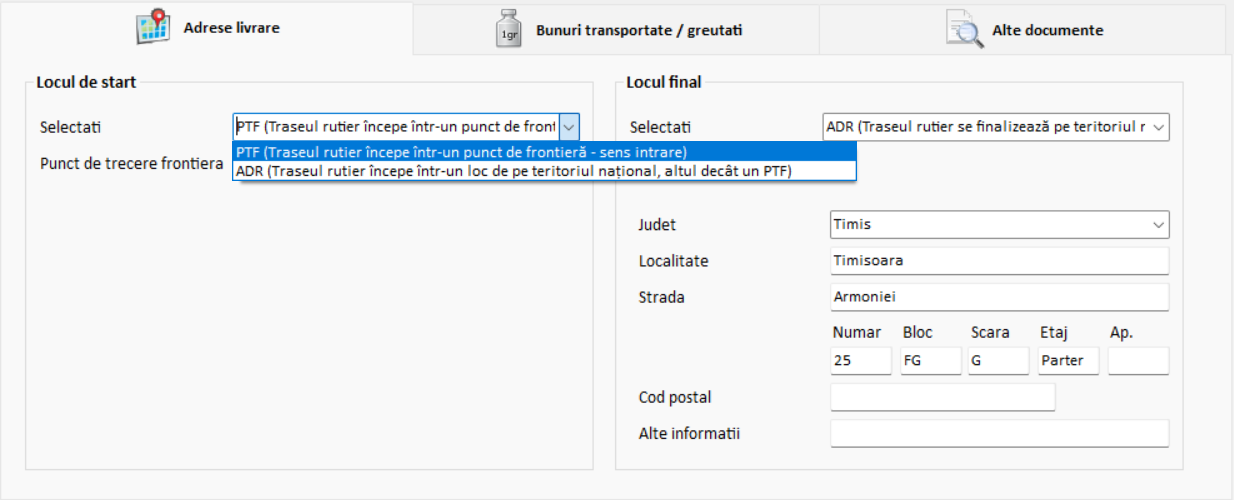The width and height of the screenshot is (1234, 500).
Task: Switch to Alte documente tab
Action: 1023,29
